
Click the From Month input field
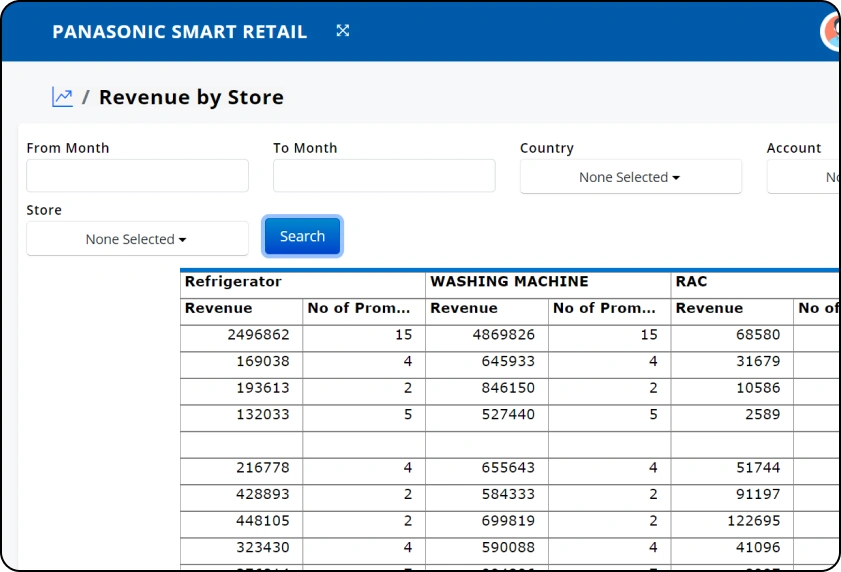[137, 175]
